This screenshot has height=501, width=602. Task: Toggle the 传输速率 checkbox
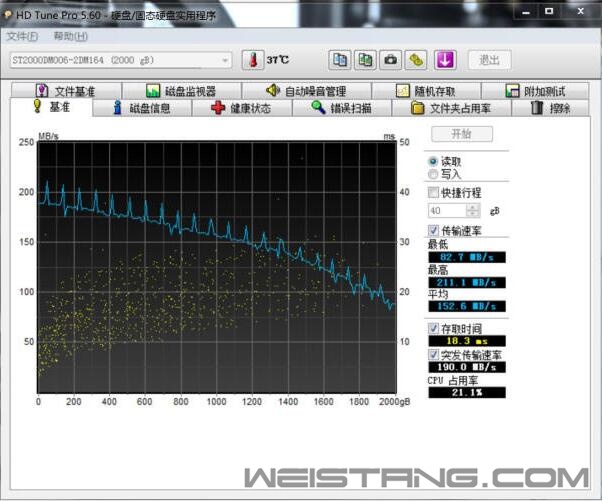433,230
